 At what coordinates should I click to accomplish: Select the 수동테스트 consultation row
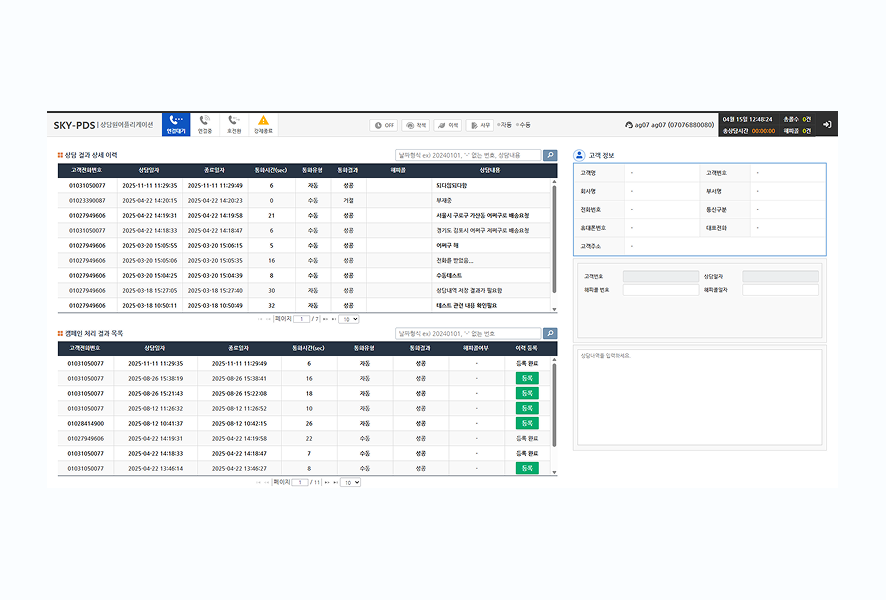click(305, 276)
